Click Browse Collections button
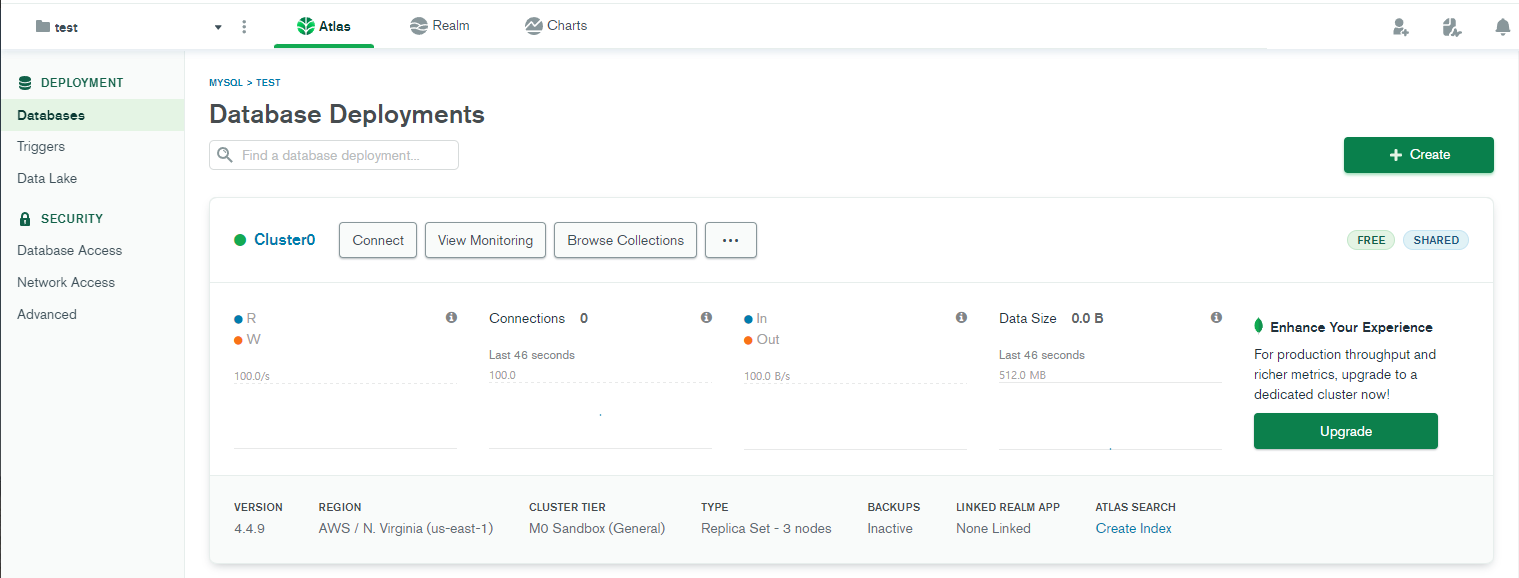1519x578 pixels. point(625,240)
